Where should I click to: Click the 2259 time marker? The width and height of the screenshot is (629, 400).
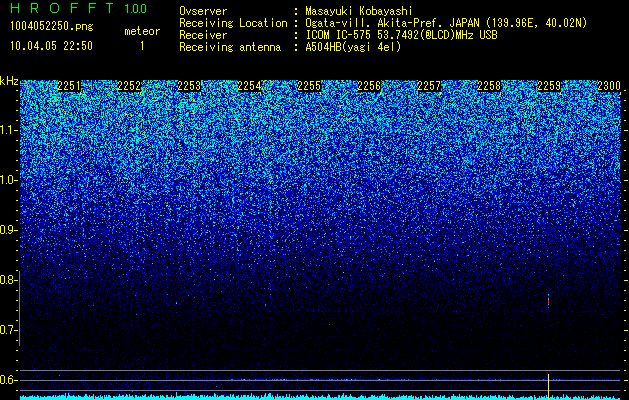tap(549, 86)
